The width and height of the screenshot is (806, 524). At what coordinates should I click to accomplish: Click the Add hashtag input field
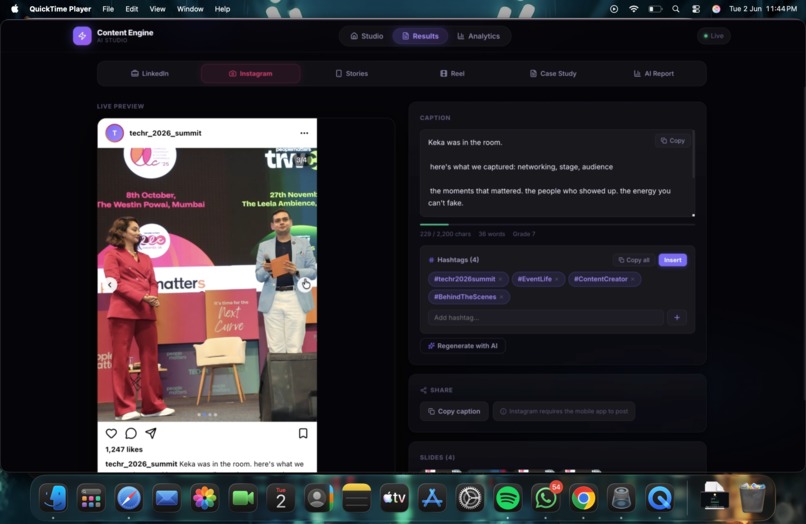click(545, 318)
